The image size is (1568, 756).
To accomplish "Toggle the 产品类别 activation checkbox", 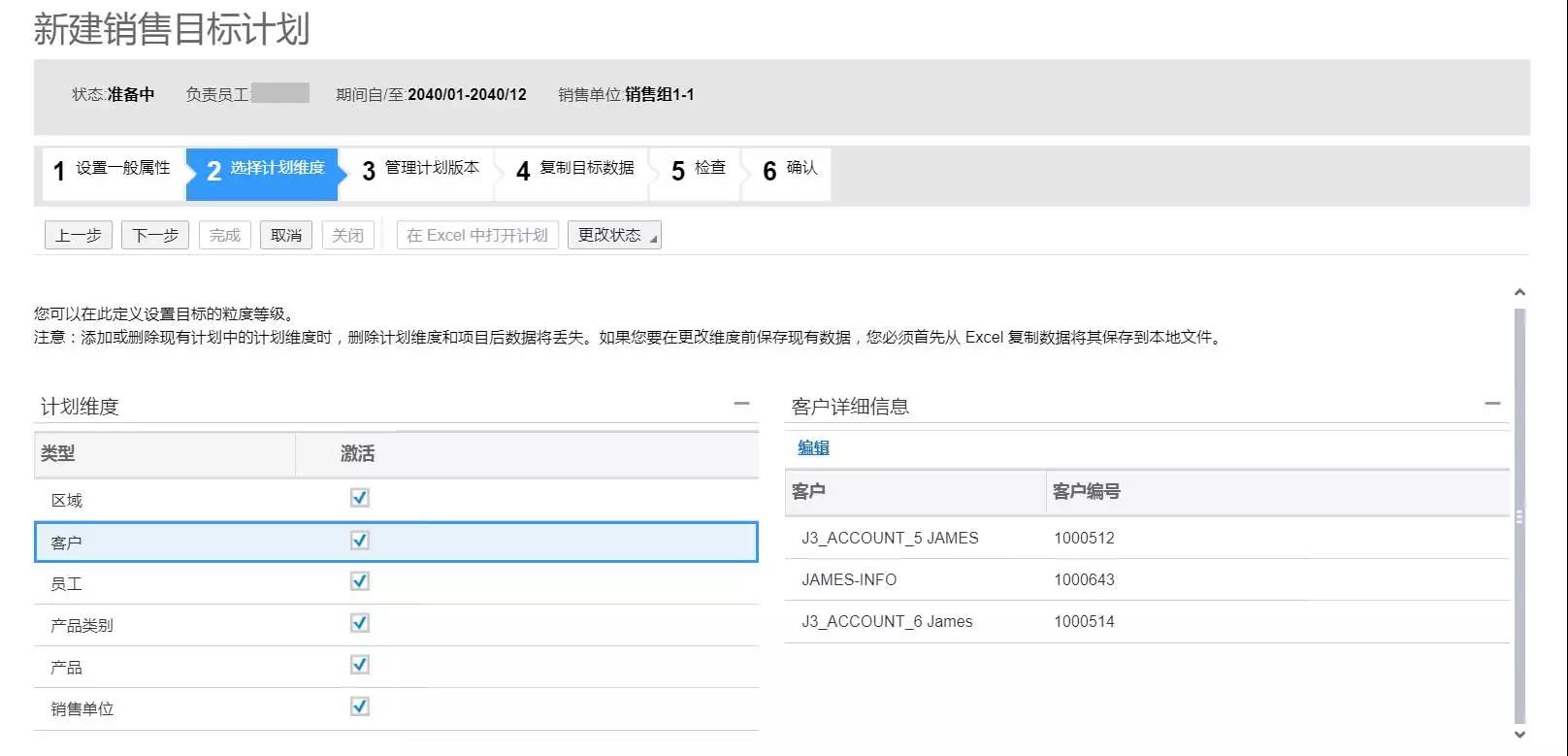I will [x=359, y=623].
